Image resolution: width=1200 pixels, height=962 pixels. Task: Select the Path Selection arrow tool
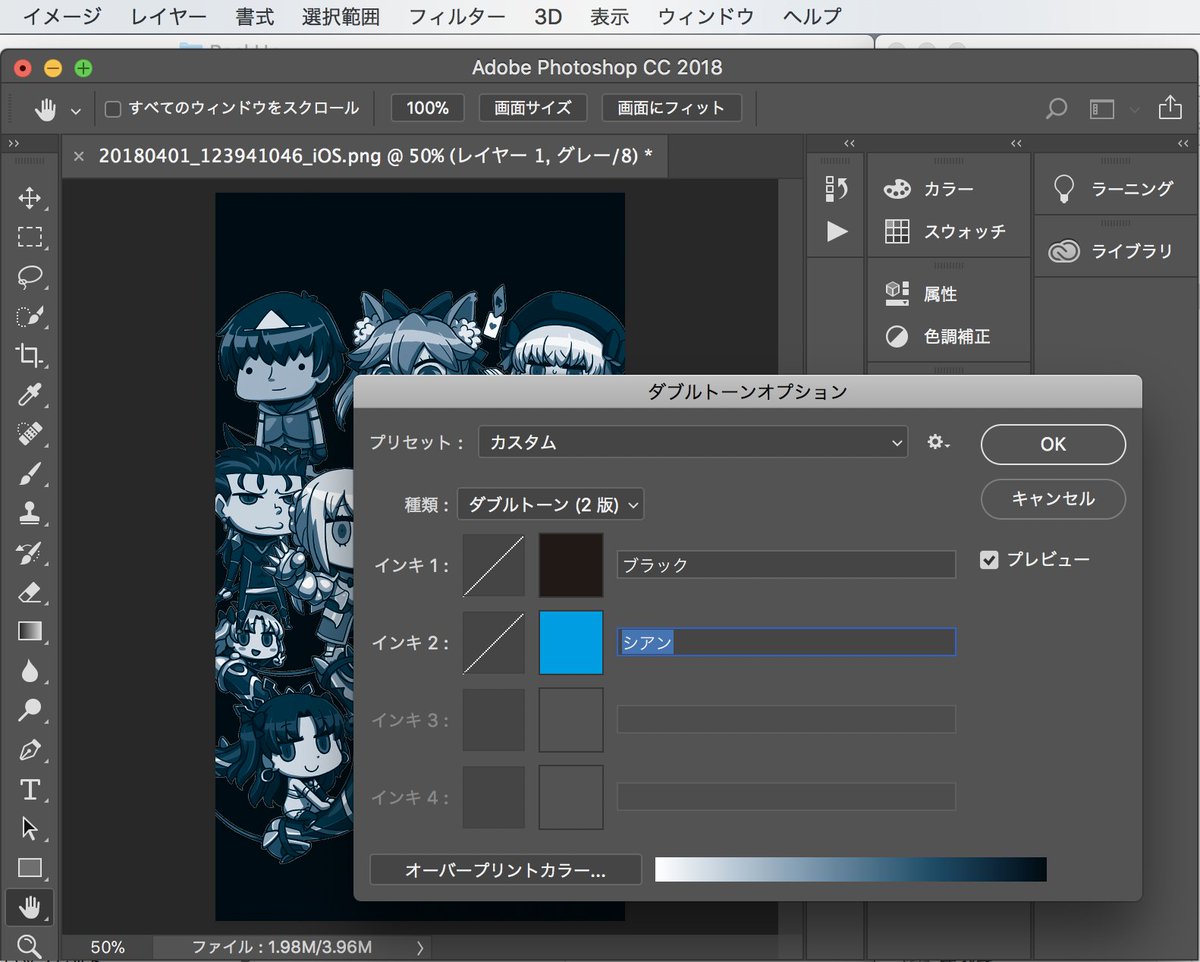click(x=29, y=828)
